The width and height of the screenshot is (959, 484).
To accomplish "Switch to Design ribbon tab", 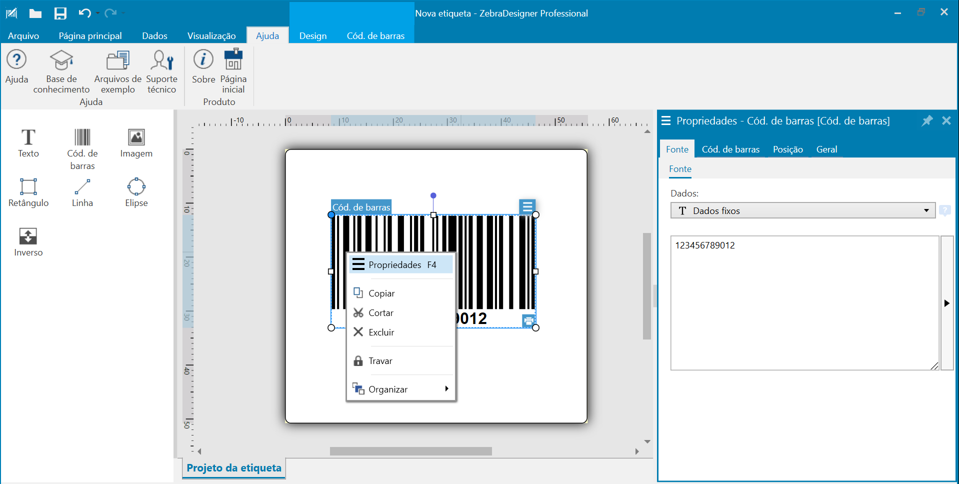I will click(313, 35).
